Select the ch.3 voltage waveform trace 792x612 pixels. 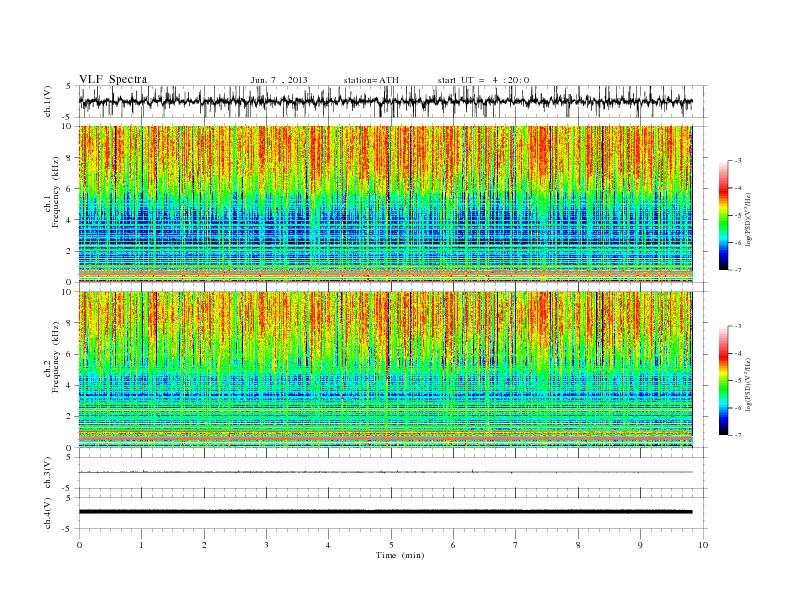pos(385,472)
